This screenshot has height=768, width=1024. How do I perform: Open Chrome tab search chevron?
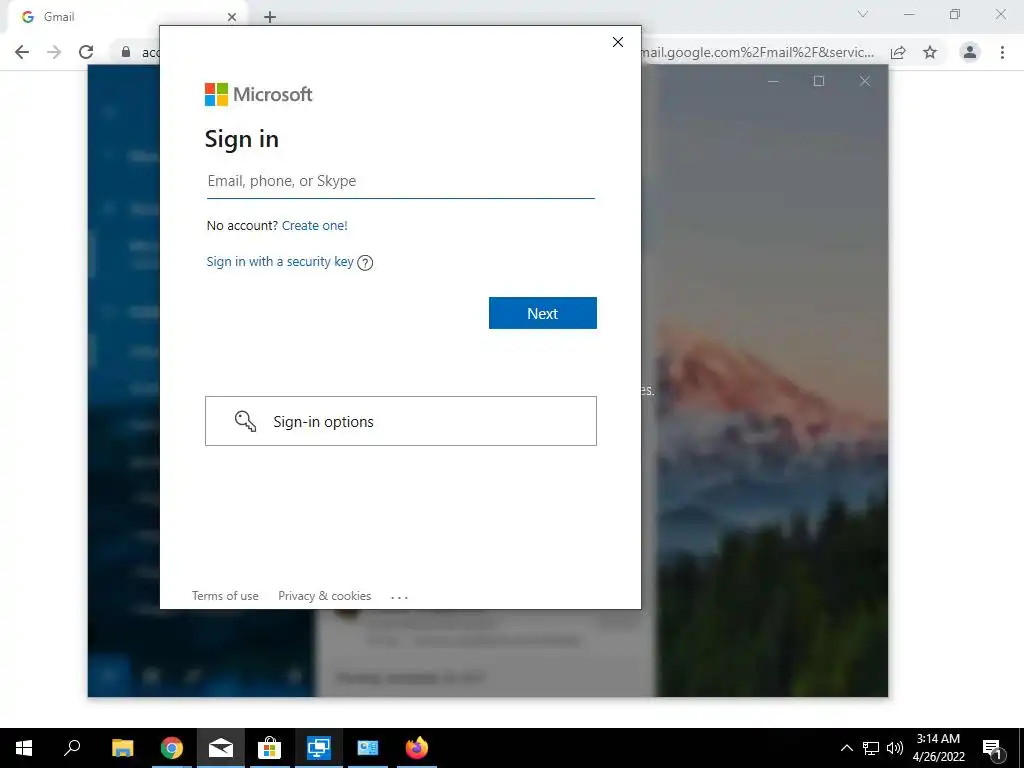(863, 14)
